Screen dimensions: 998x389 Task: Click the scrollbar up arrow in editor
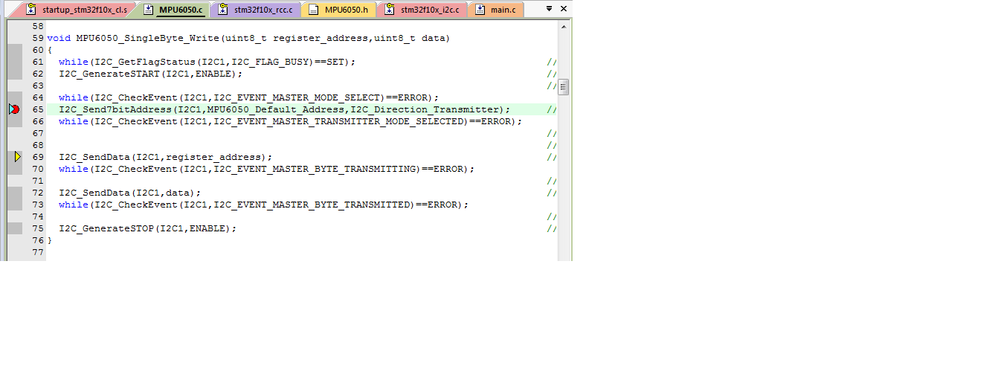tap(563, 27)
